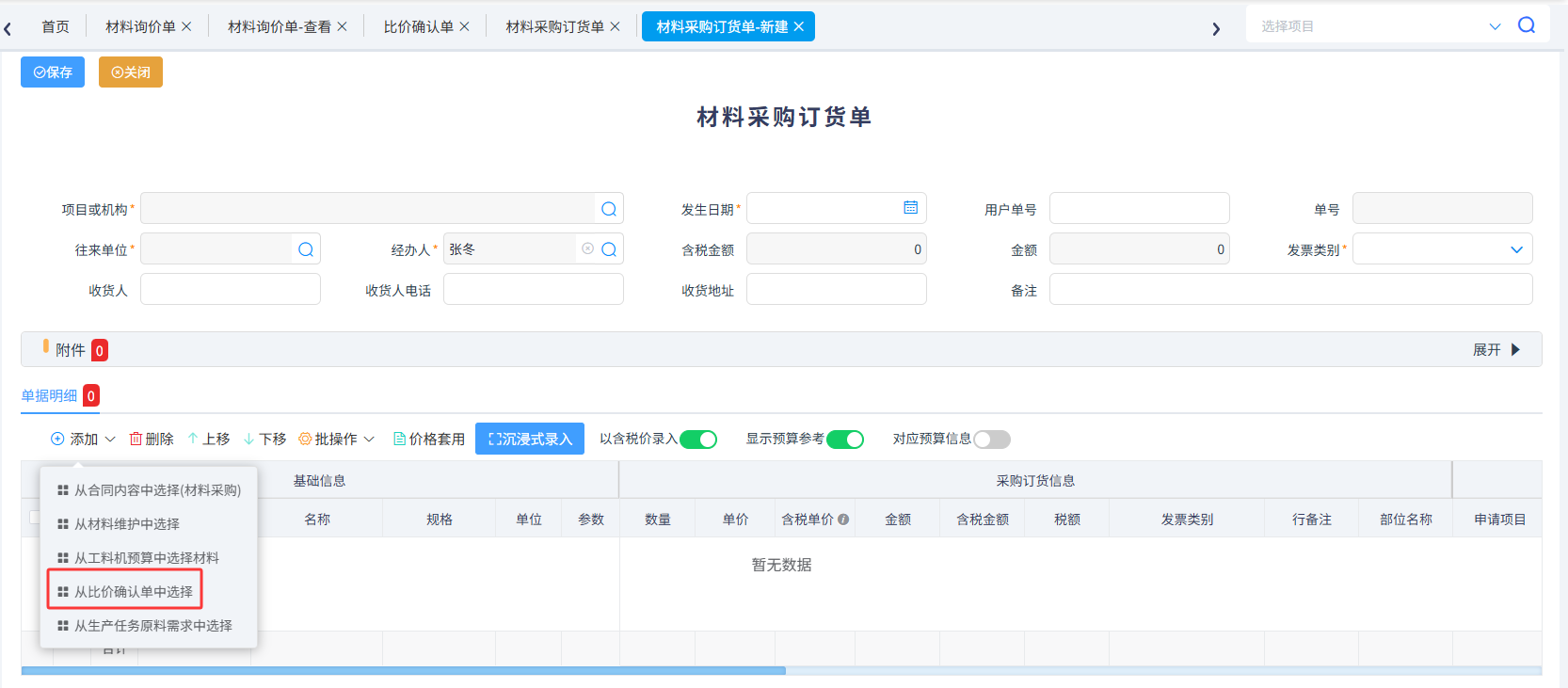Screen dimensions: 1568x688
Task: Close the 材料采购订货单 tab
Action: coord(615,26)
